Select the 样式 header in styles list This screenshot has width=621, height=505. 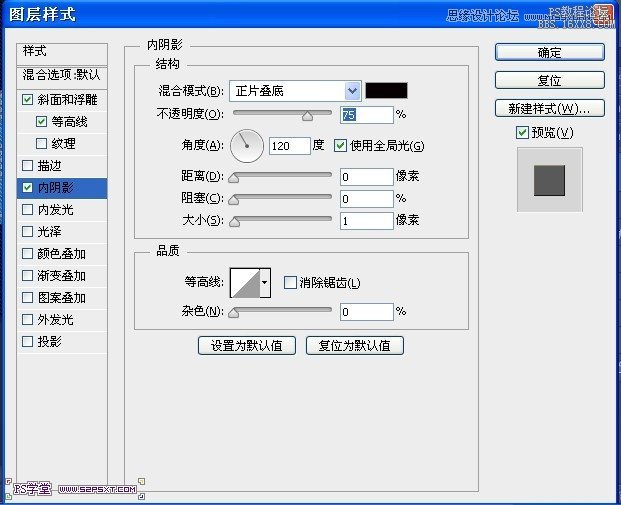tap(62, 54)
